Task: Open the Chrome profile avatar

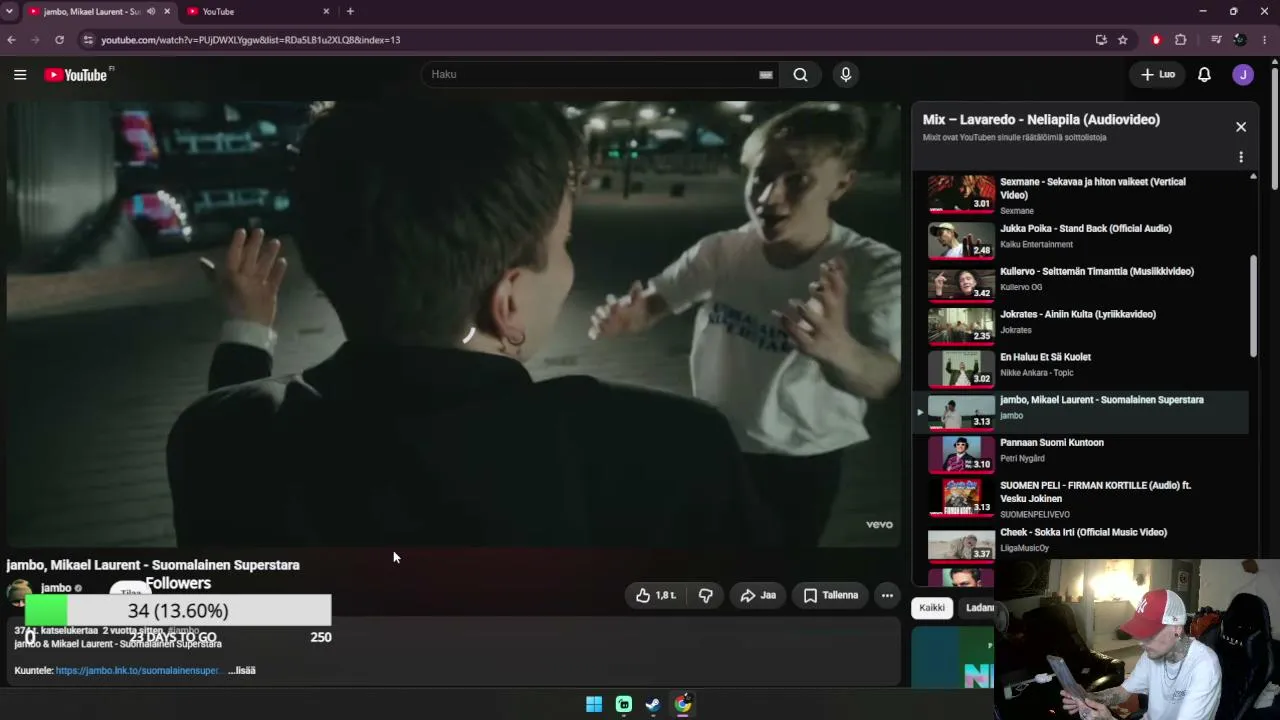Action: 1240,40
